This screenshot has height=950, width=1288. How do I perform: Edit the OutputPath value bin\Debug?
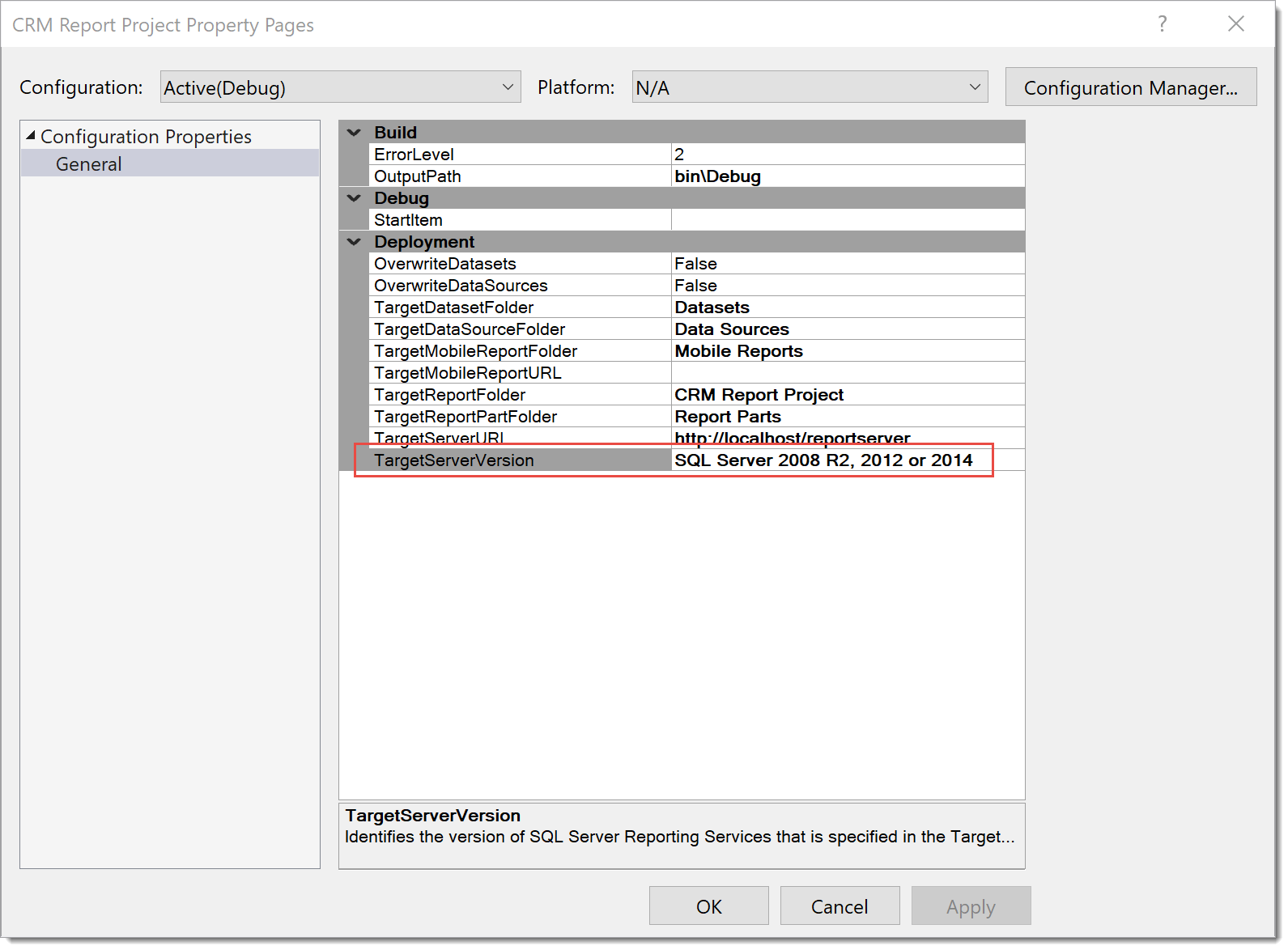848,176
